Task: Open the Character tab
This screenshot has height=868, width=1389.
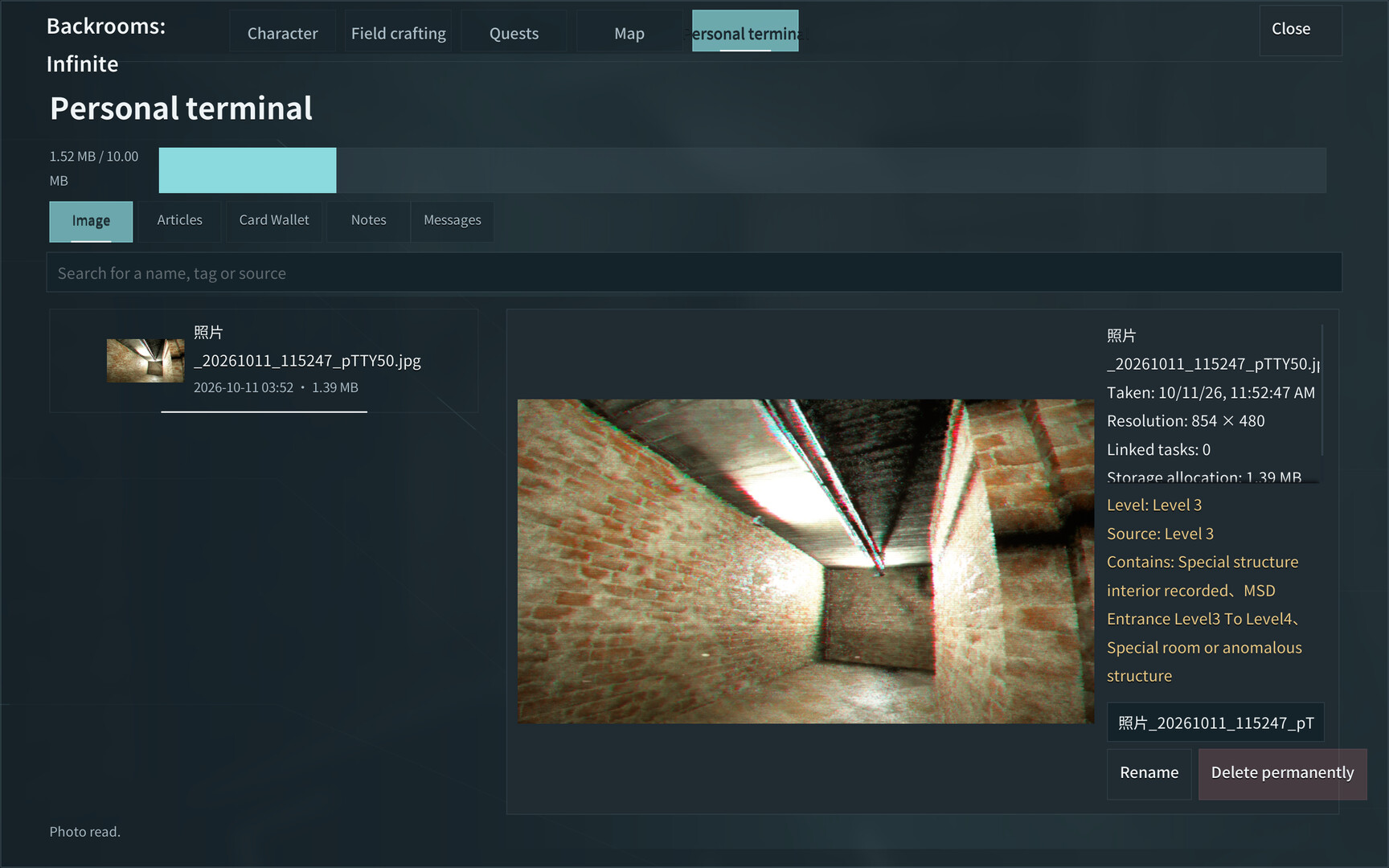Action: tap(282, 33)
